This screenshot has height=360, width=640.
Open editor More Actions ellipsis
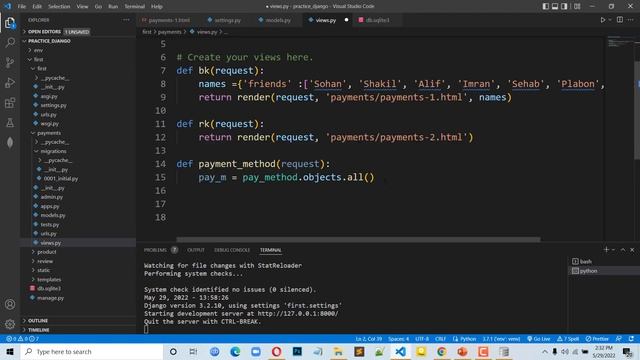631,20
